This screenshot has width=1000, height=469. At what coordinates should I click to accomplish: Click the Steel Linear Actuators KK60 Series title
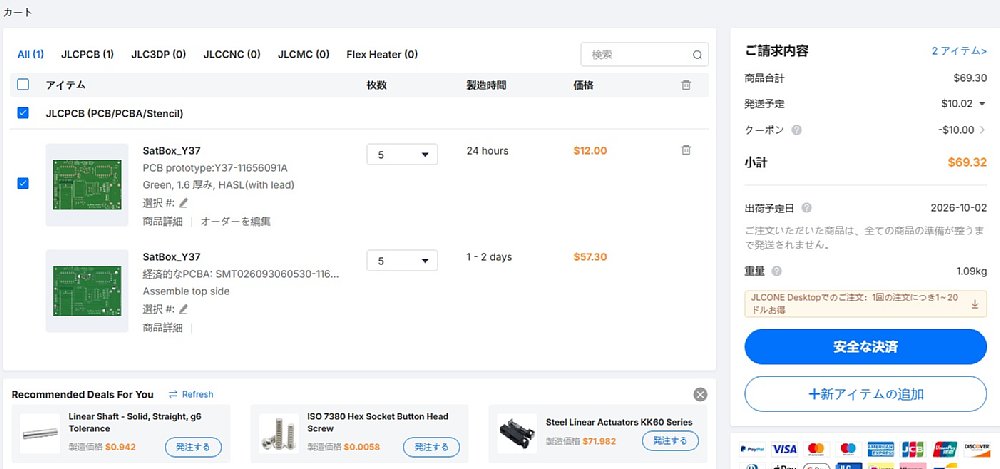619,422
